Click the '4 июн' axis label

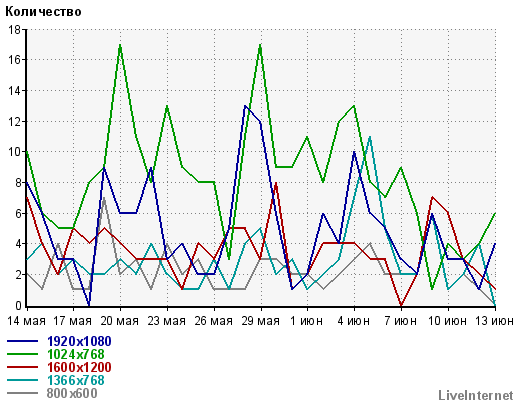click(x=354, y=321)
